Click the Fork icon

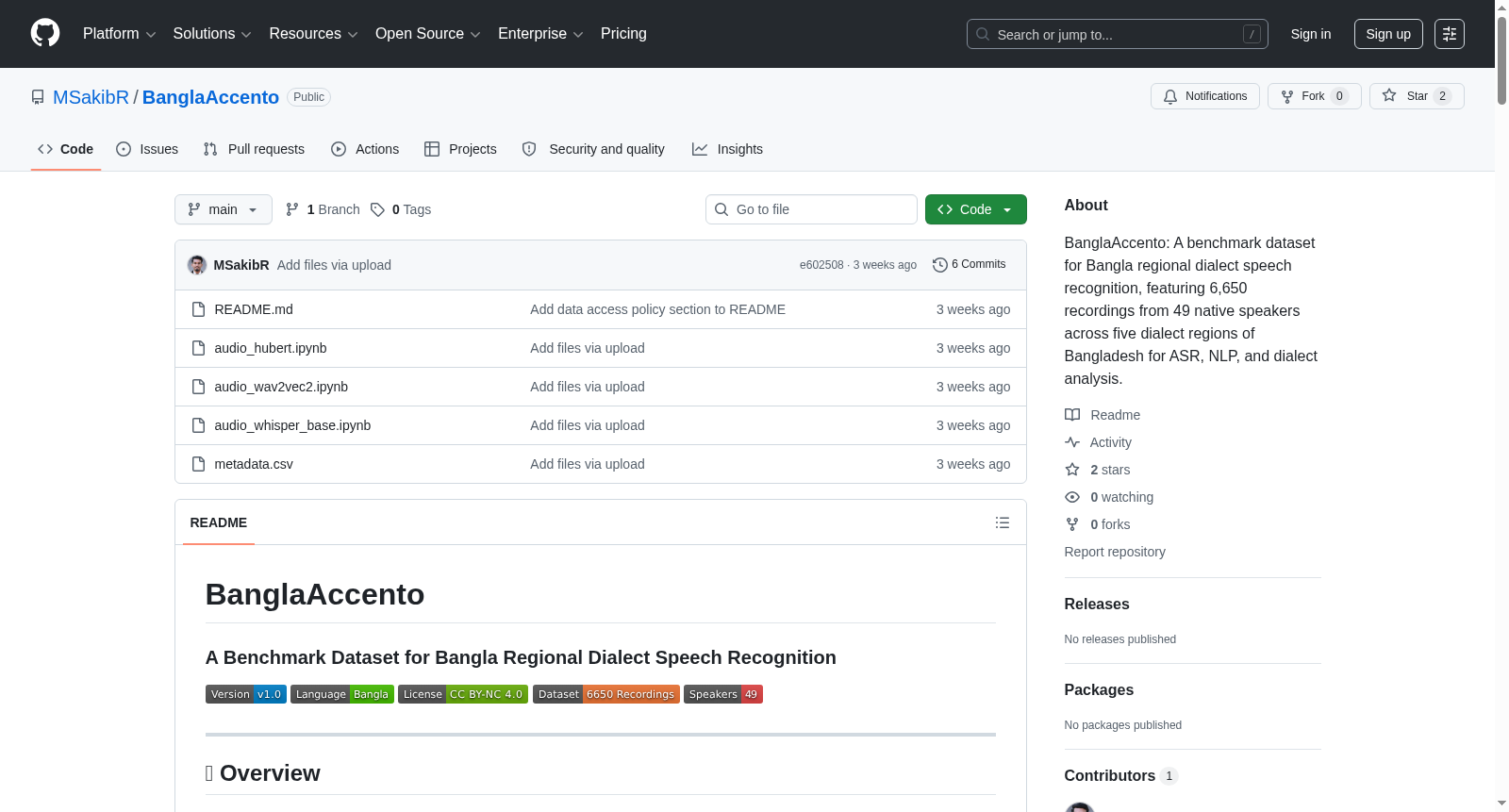pyautogui.click(x=1287, y=96)
